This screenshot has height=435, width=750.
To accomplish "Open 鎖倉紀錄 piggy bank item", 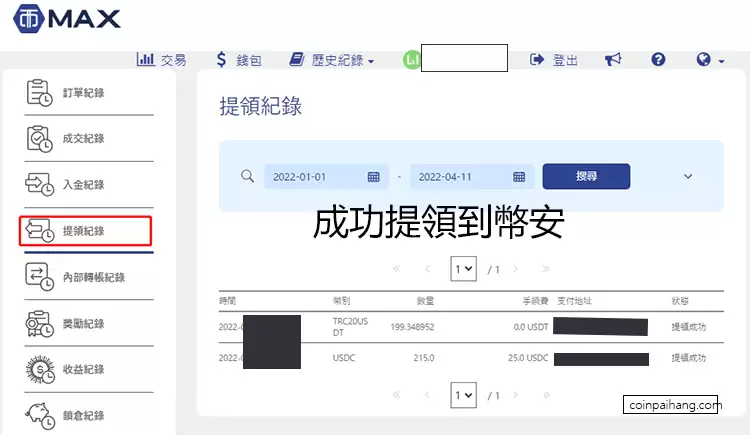I will click(40, 415).
